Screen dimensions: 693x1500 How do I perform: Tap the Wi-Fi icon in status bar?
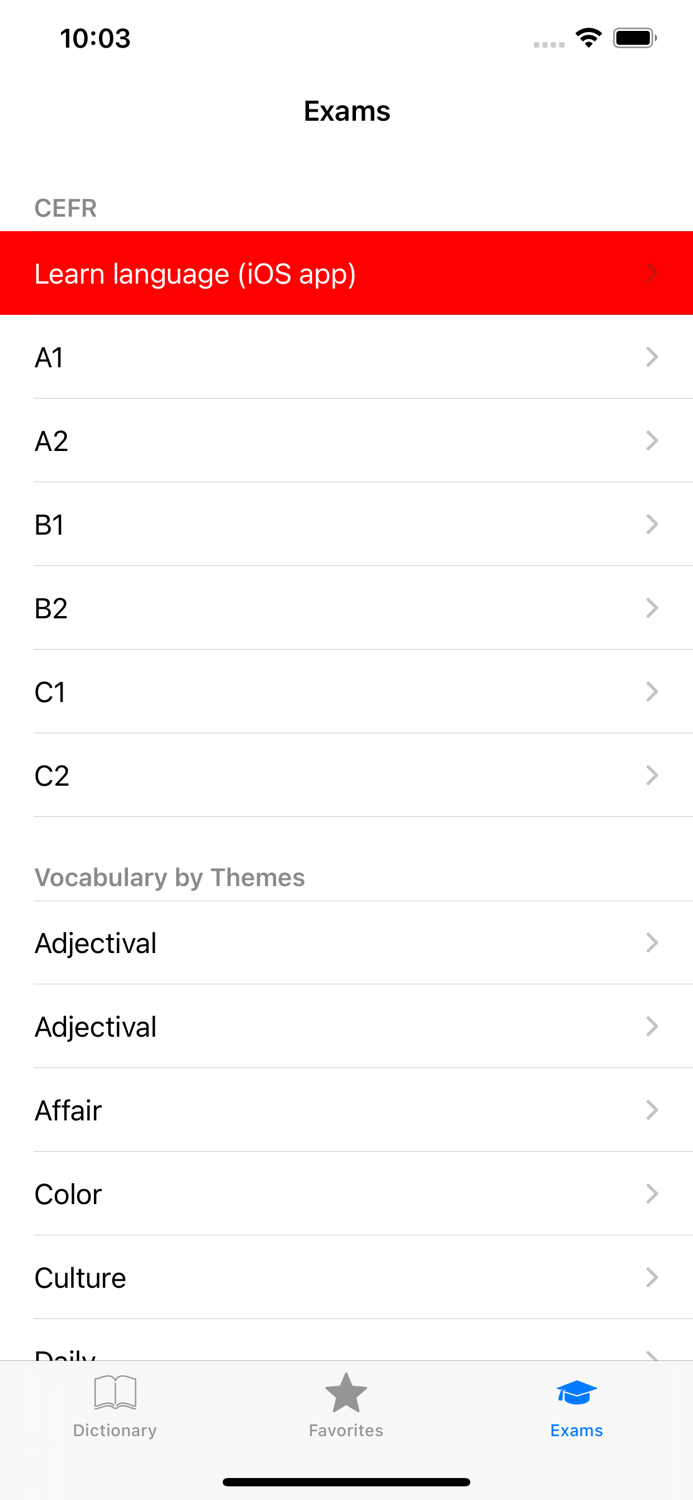pos(588,37)
